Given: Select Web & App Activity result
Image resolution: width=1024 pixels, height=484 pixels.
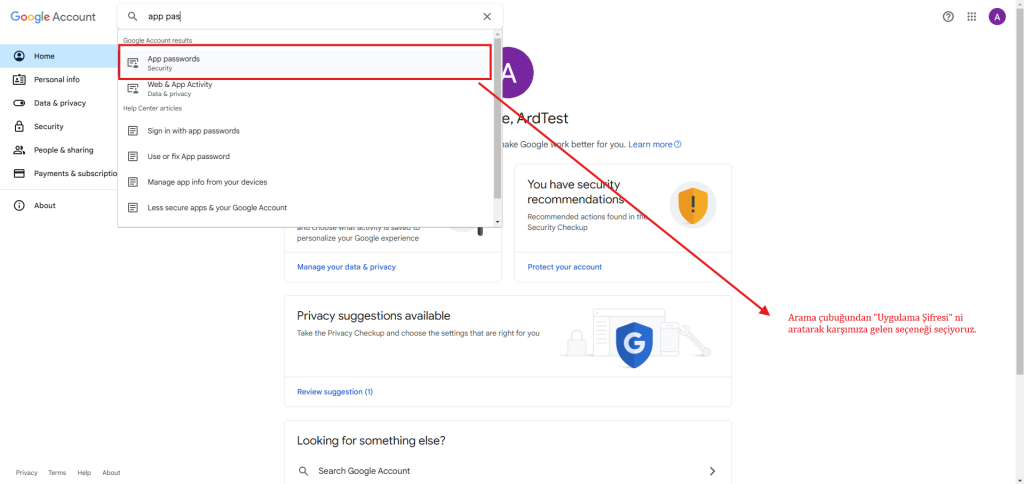Looking at the screenshot, I should pos(180,88).
